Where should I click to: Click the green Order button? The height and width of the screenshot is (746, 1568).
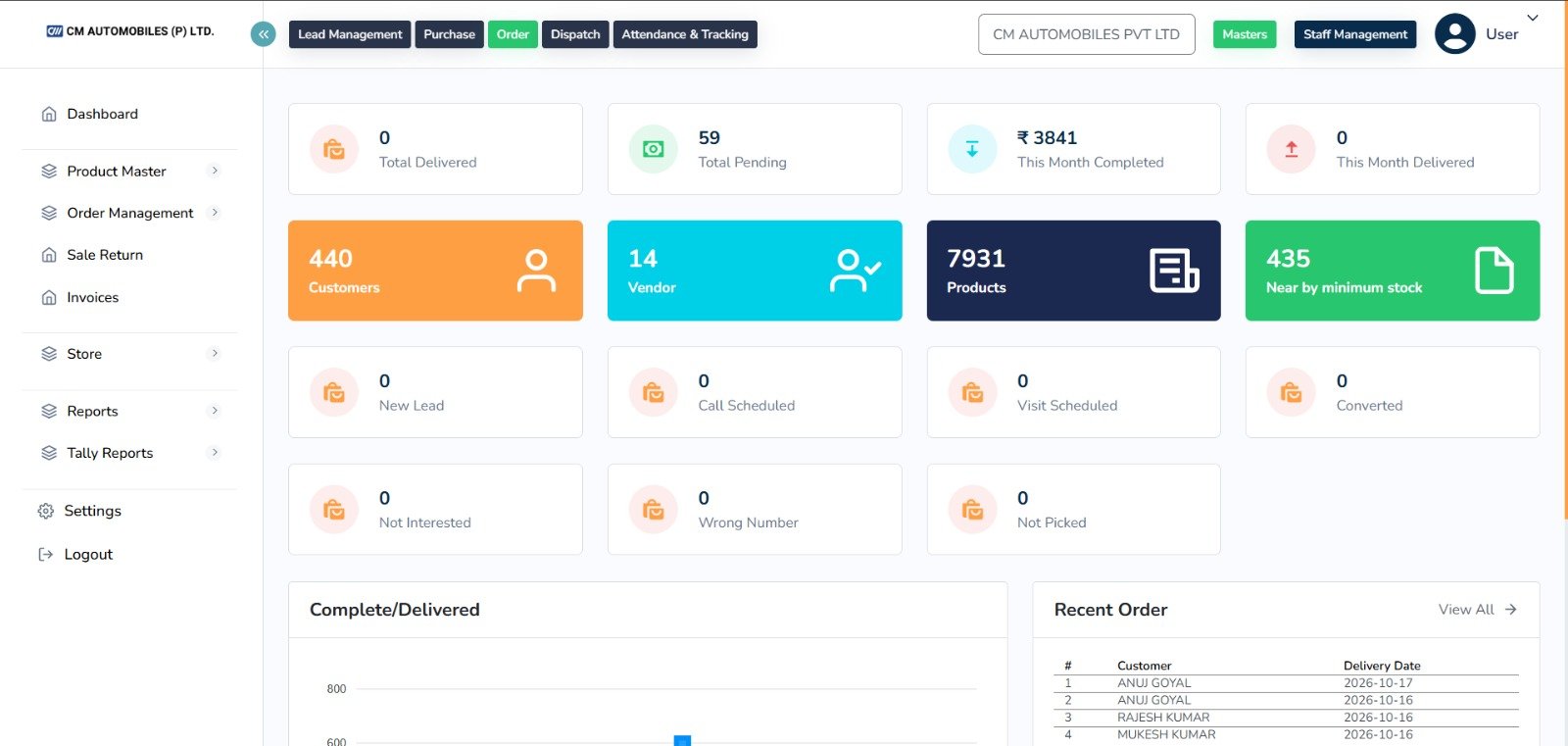tap(513, 34)
